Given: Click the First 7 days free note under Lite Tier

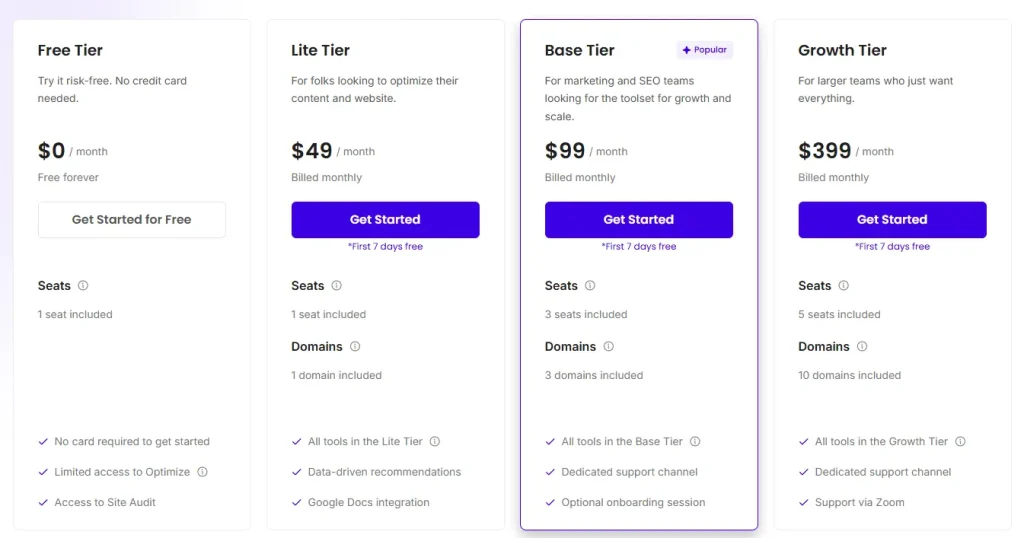Looking at the screenshot, I should tap(385, 246).
